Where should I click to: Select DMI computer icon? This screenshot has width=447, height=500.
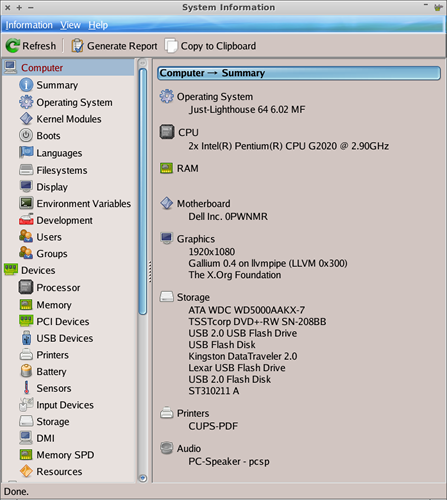26,438
